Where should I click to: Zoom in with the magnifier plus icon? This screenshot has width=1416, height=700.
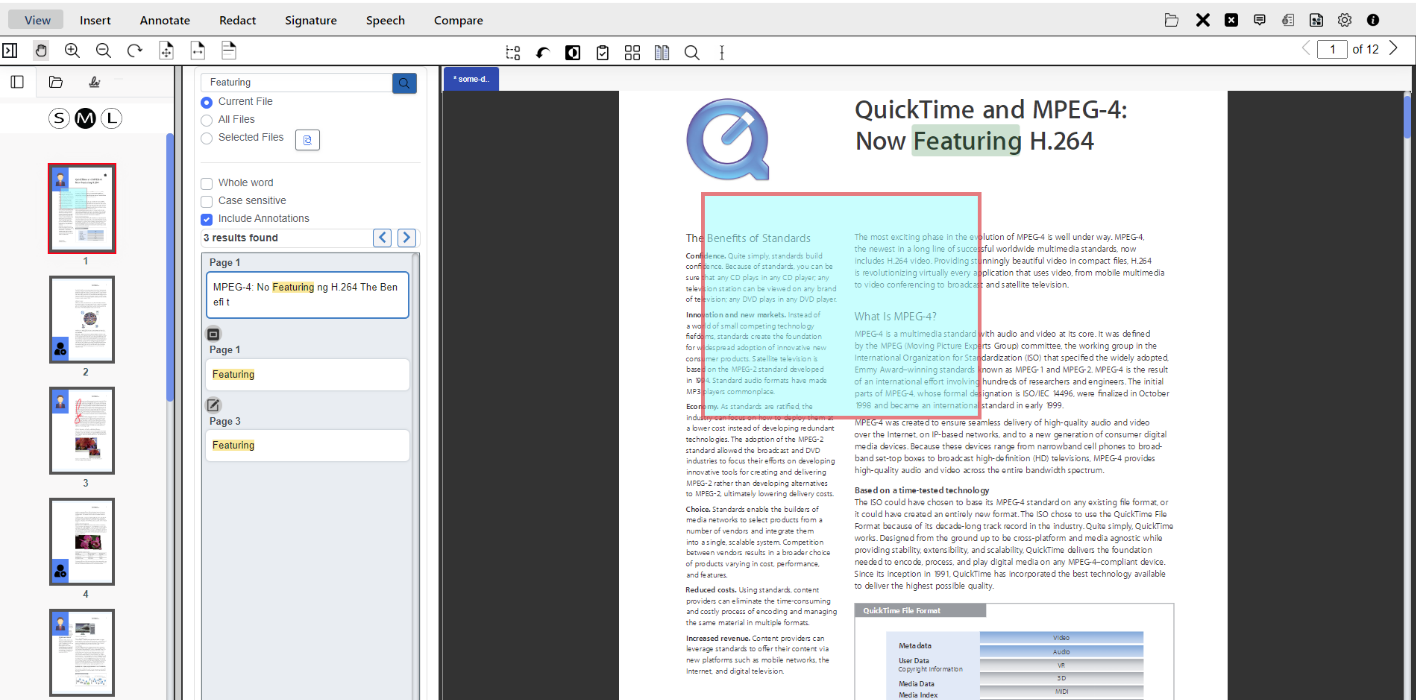(x=72, y=50)
